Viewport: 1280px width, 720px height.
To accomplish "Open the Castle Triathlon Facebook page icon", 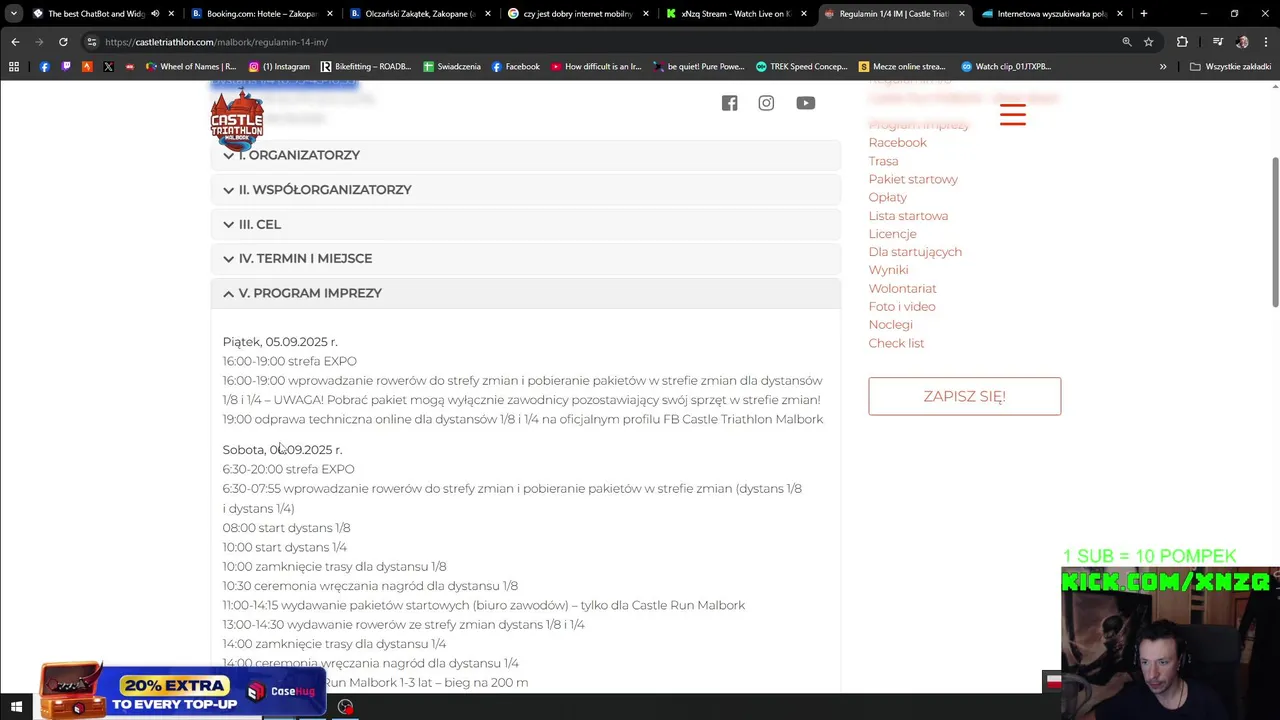I will point(730,103).
